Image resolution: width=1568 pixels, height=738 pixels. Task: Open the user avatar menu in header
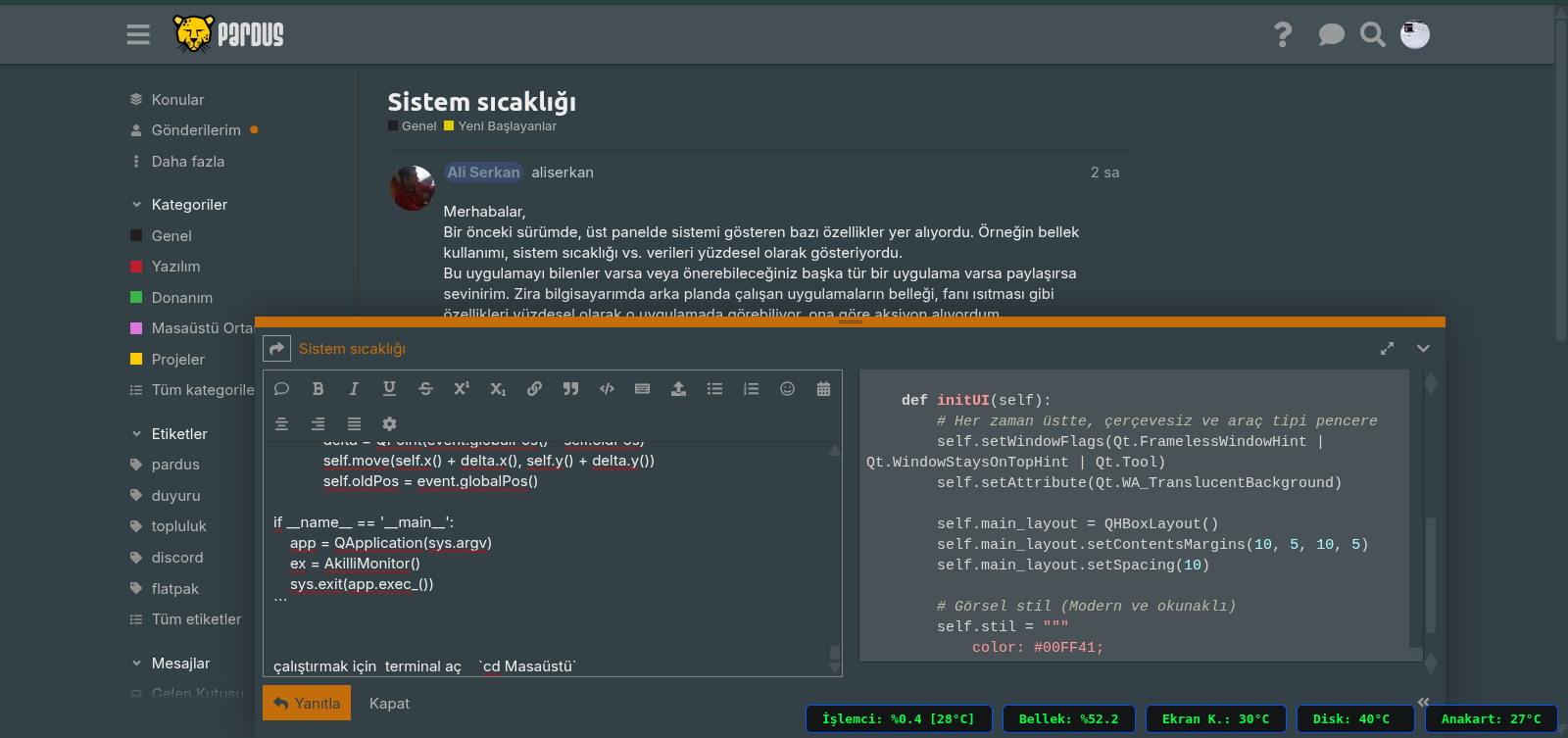click(x=1414, y=35)
